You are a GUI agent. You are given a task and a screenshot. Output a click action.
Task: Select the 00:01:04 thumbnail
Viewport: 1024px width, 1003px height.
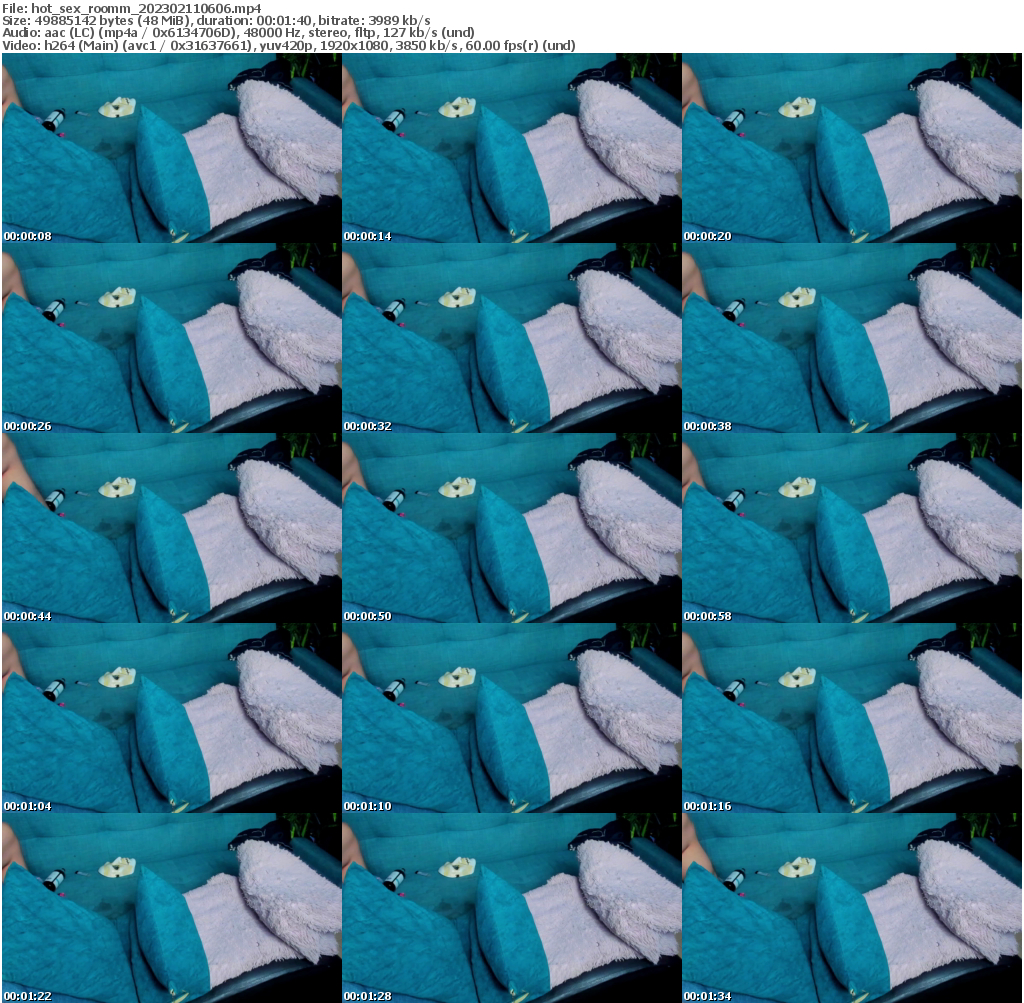pos(171,718)
